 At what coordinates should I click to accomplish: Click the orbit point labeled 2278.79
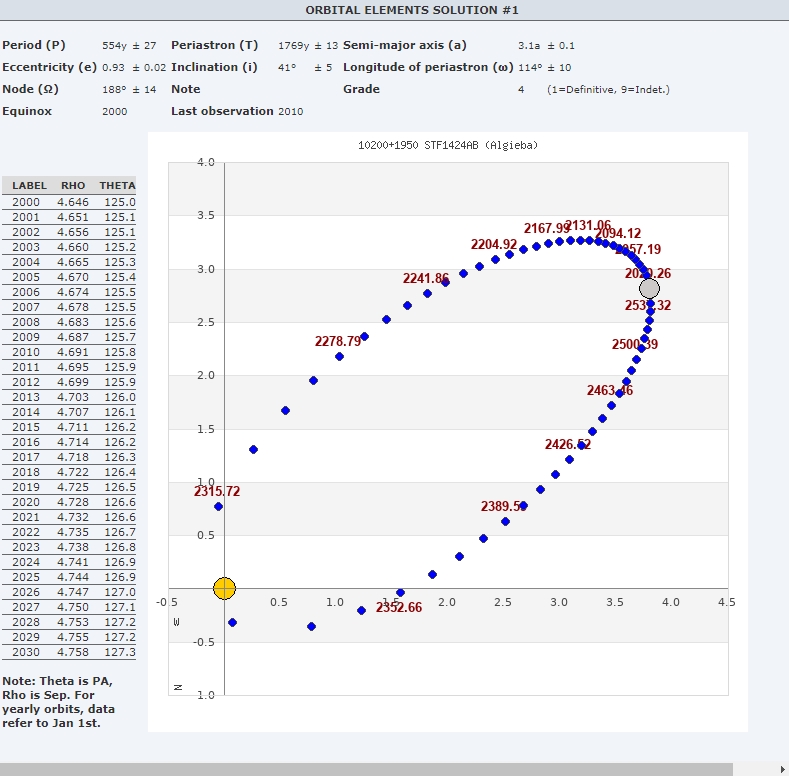[339, 356]
